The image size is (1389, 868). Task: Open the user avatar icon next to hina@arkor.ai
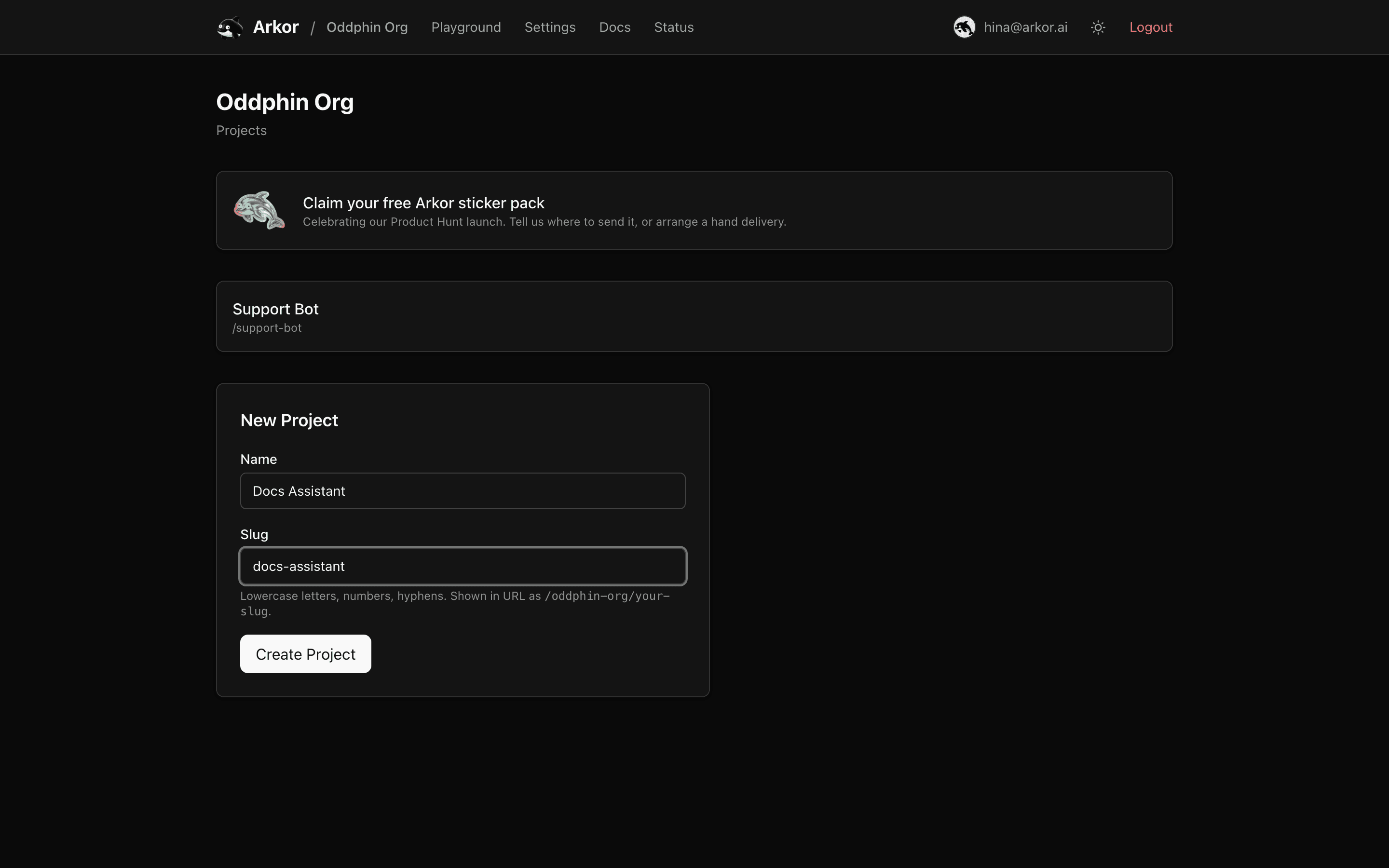click(x=964, y=27)
